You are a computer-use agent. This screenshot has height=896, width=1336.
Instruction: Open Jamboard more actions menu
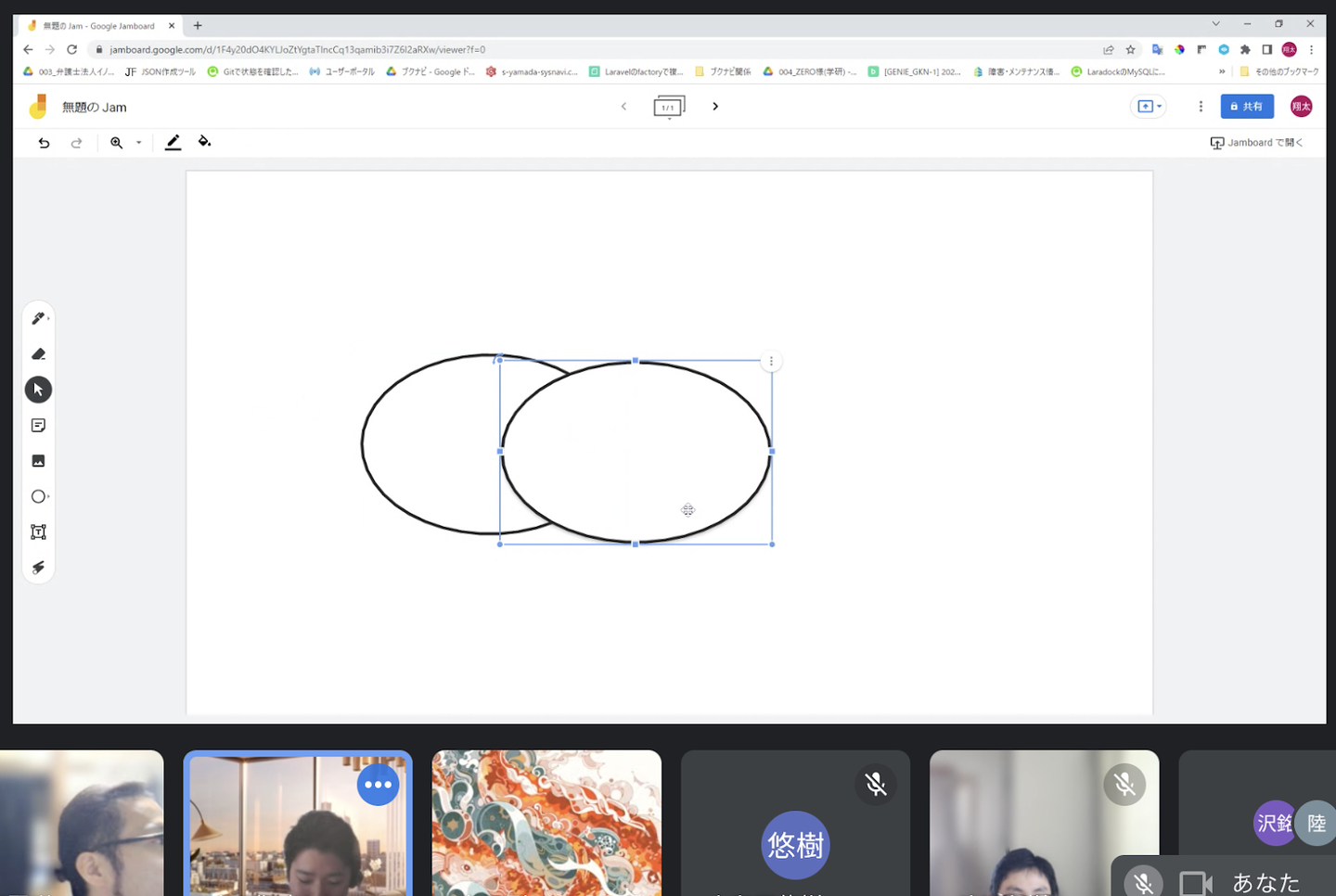coord(1201,107)
